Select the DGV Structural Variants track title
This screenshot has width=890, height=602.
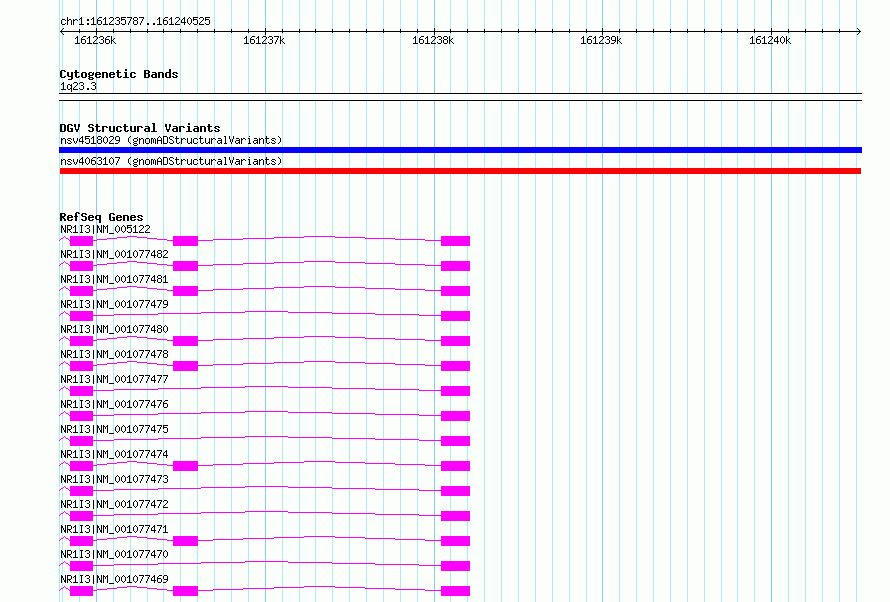tap(140, 128)
